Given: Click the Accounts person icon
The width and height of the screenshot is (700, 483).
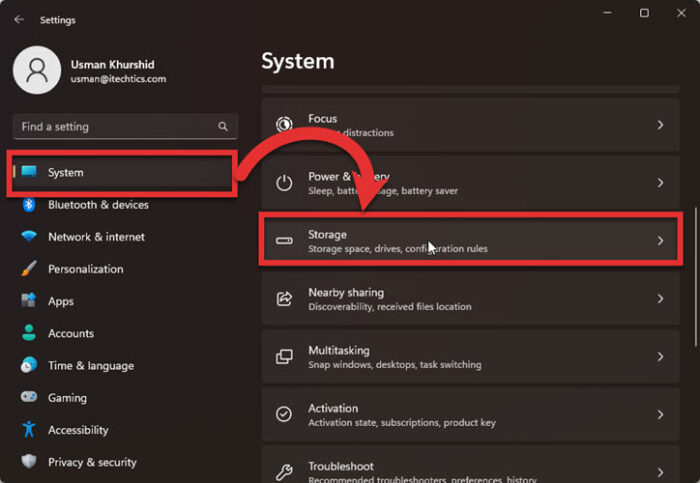Looking at the screenshot, I should 29,333.
